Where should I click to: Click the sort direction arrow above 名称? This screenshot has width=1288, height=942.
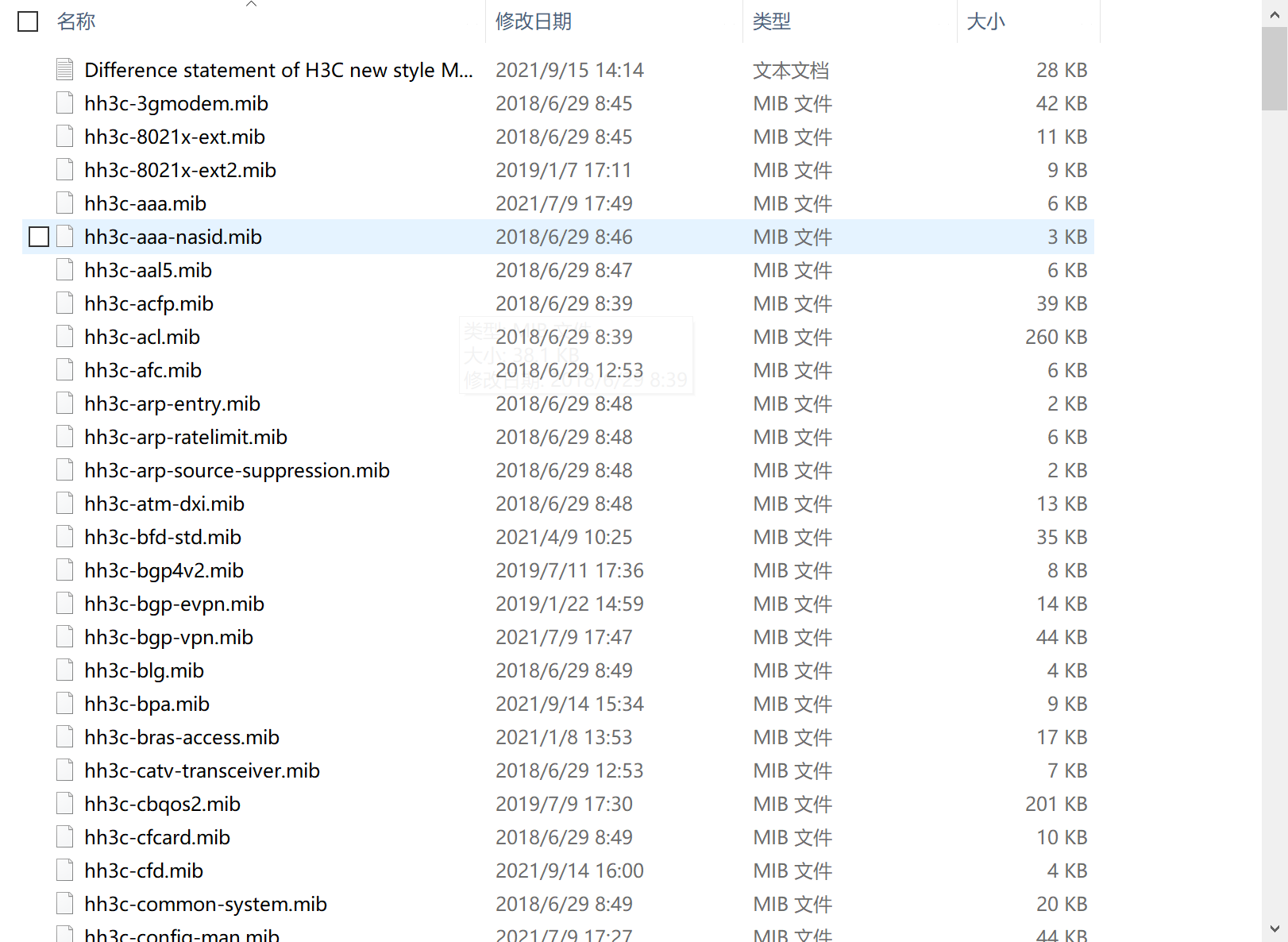coord(251,4)
